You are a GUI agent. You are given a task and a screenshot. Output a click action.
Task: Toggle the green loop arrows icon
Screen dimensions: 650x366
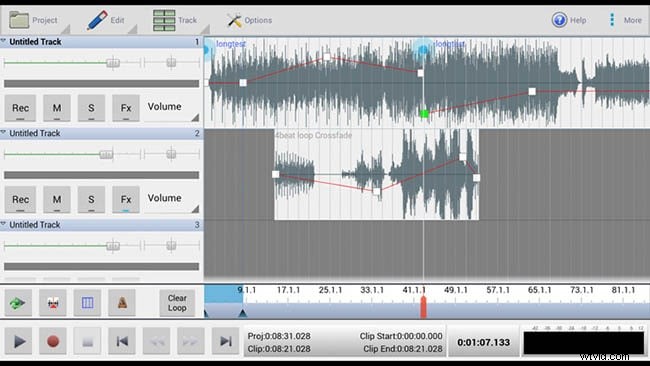[x=17, y=303]
